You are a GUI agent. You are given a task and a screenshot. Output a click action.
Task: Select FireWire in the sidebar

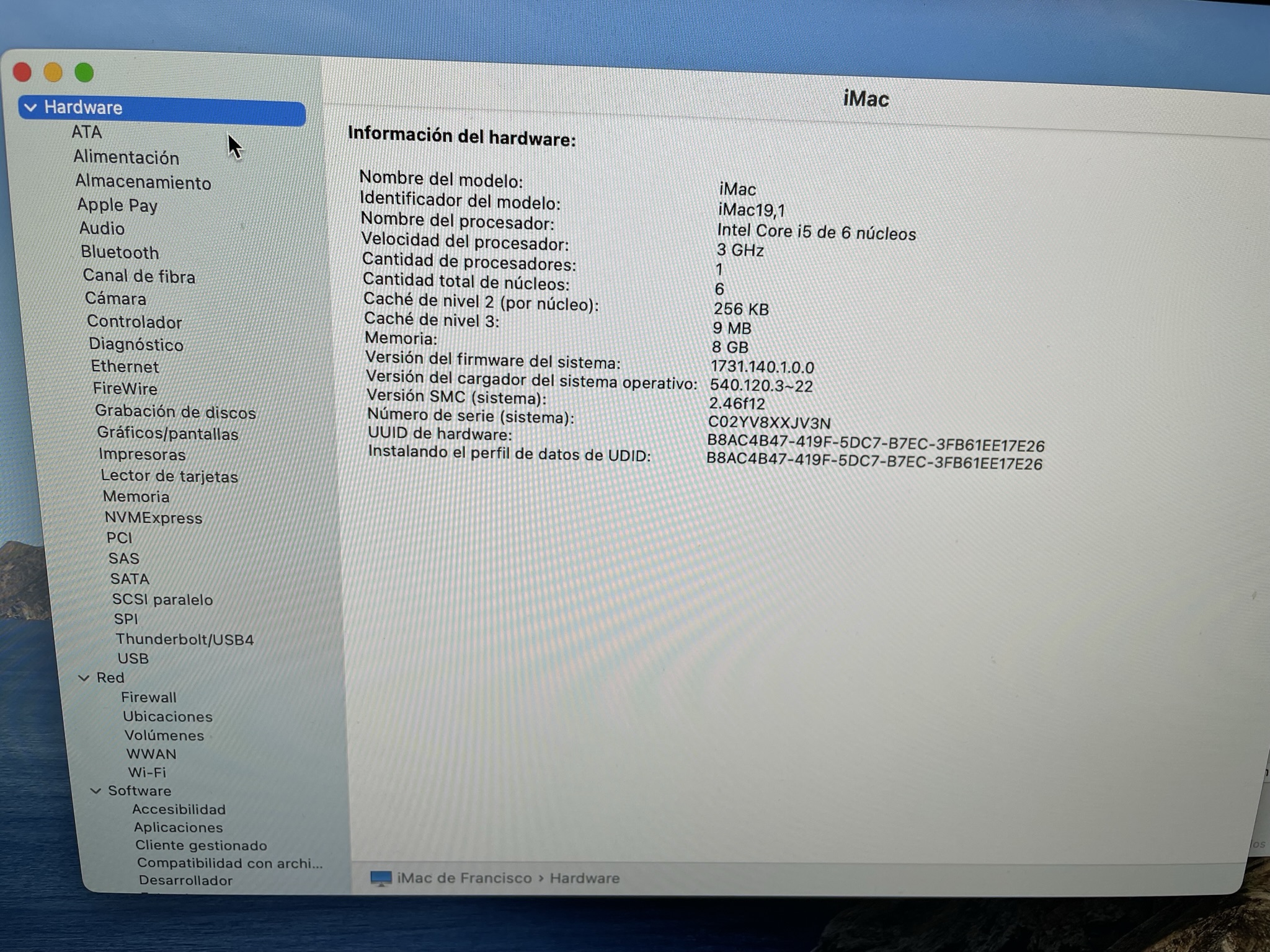[x=125, y=389]
